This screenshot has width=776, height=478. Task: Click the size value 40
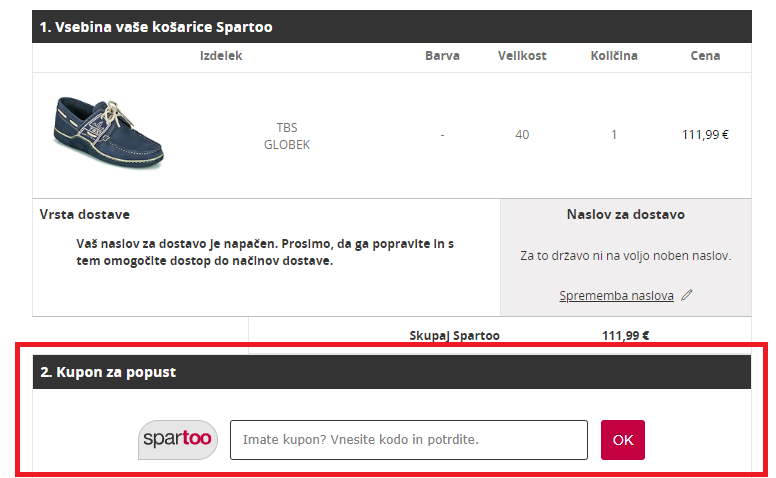click(x=522, y=135)
